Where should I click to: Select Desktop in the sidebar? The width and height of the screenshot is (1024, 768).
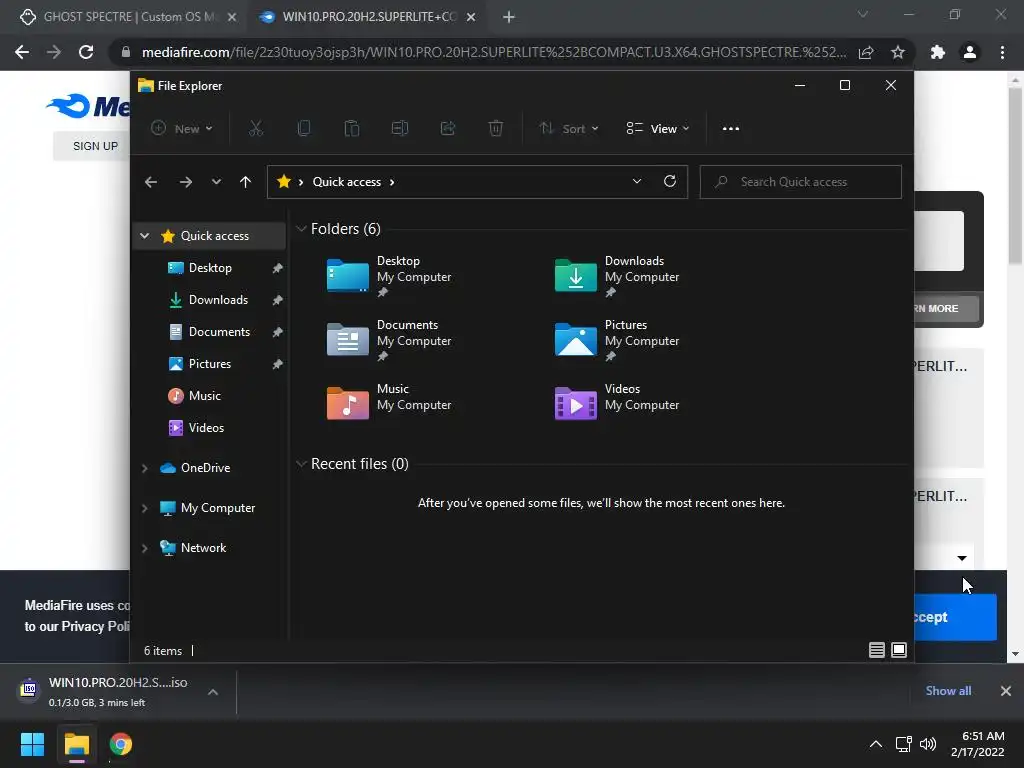pos(210,268)
